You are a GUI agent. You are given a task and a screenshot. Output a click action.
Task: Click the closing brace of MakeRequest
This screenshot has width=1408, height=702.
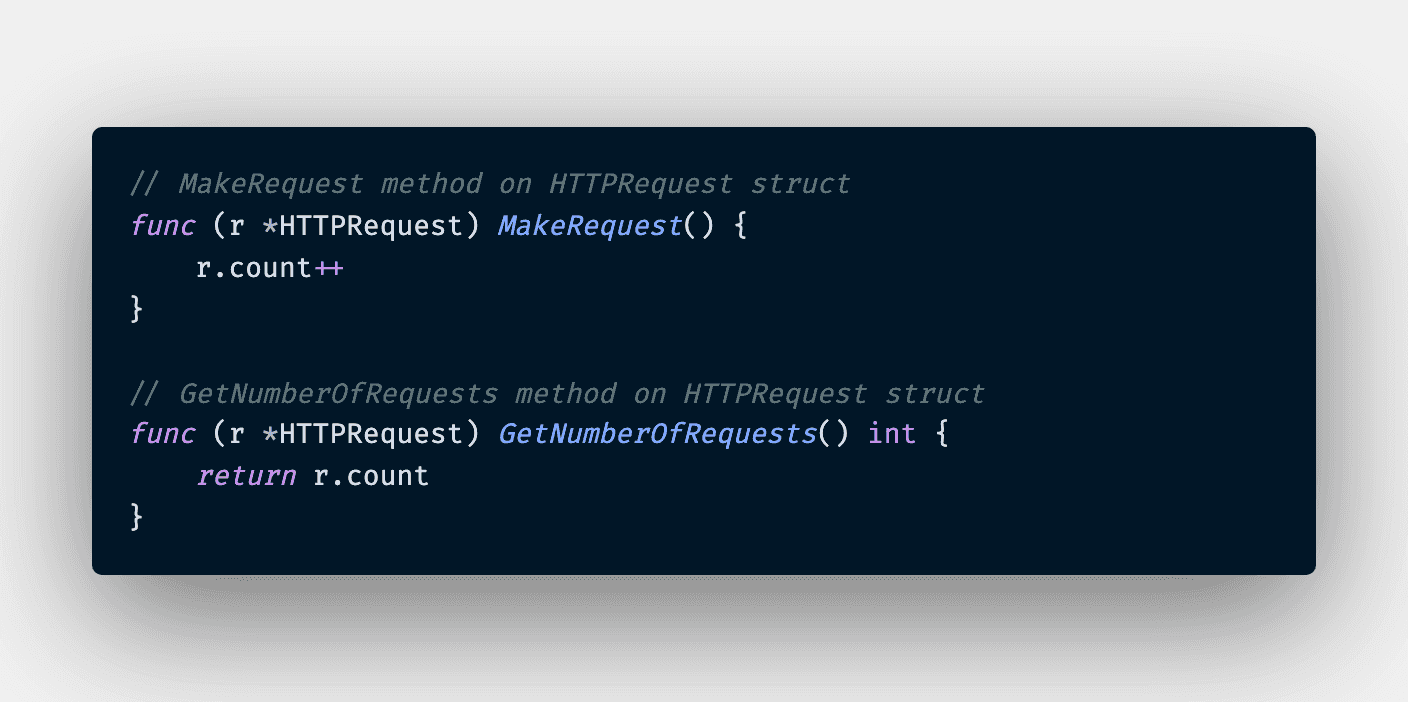pos(137,310)
